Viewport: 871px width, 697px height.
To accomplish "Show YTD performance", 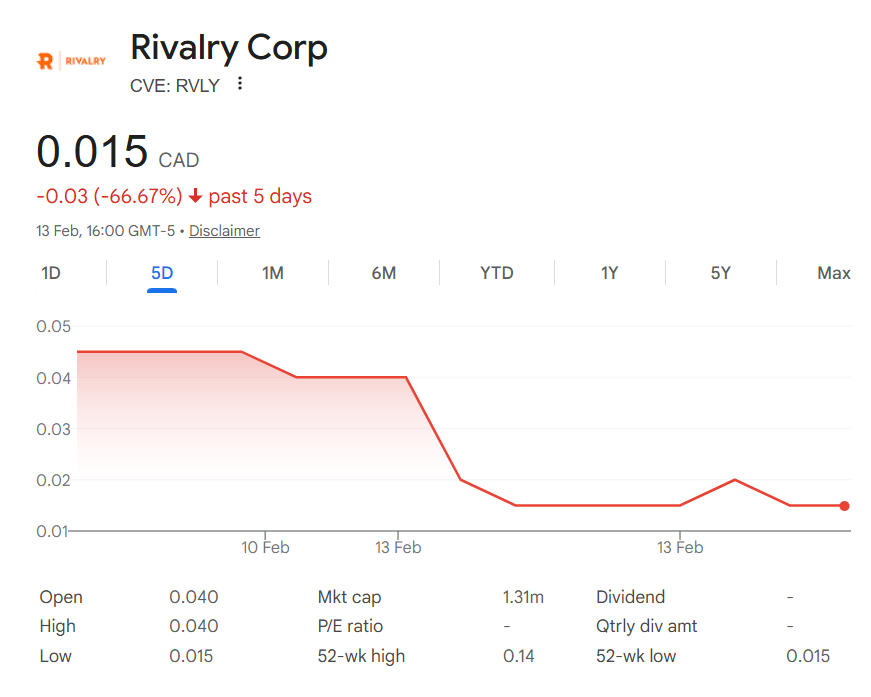I will 496,272.
